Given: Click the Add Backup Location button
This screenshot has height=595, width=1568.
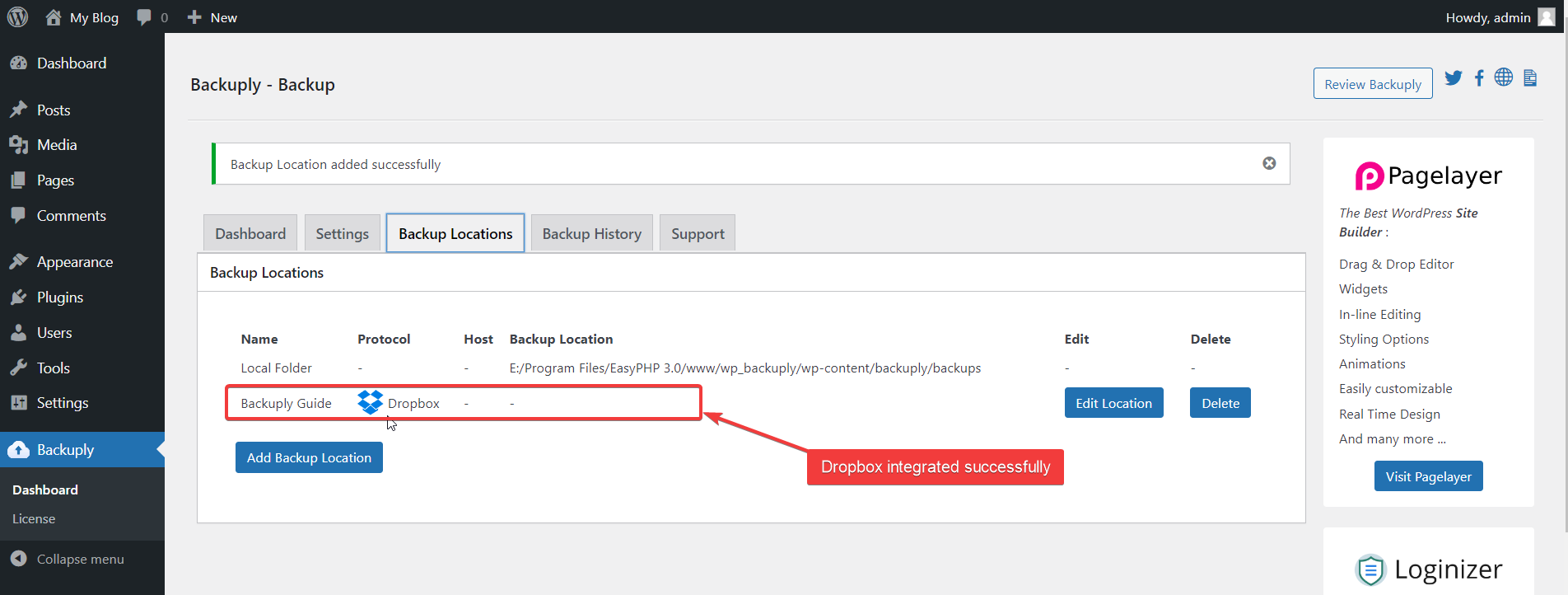Looking at the screenshot, I should (x=309, y=457).
